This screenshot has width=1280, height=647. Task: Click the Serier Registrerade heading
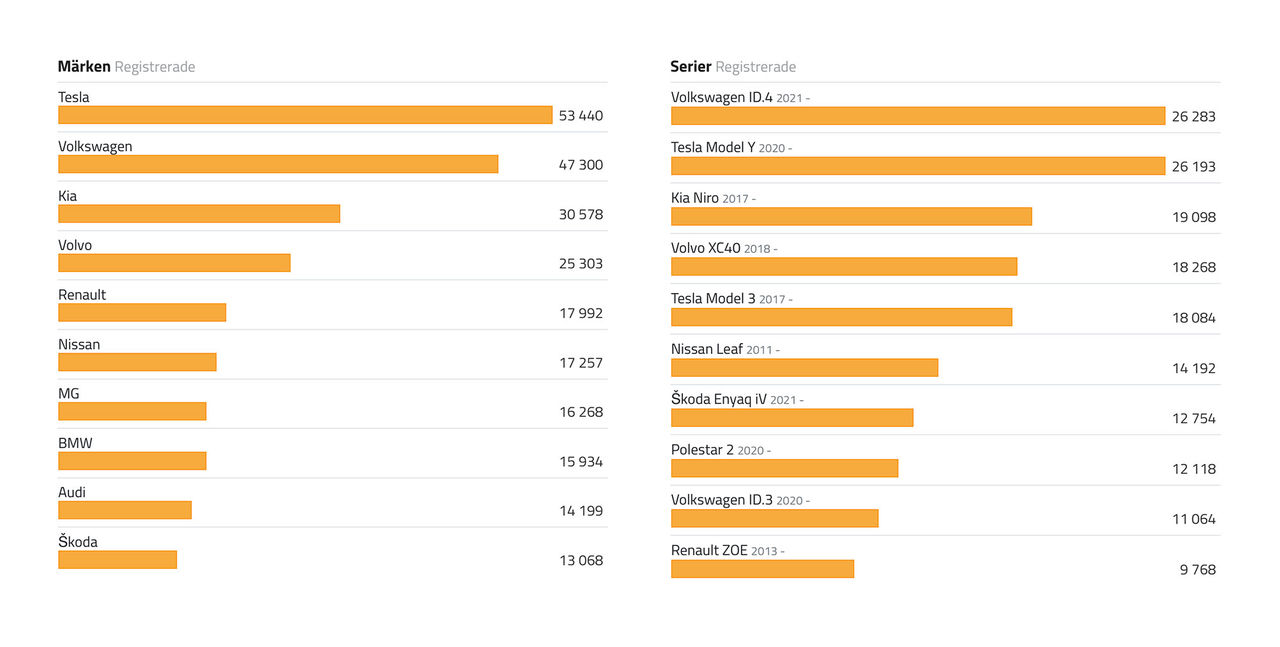click(x=733, y=67)
